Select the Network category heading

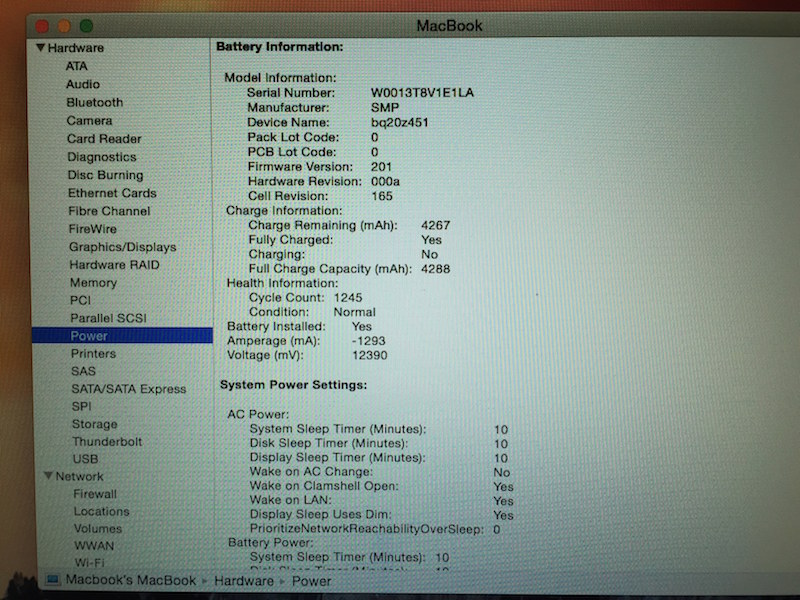click(x=80, y=476)
